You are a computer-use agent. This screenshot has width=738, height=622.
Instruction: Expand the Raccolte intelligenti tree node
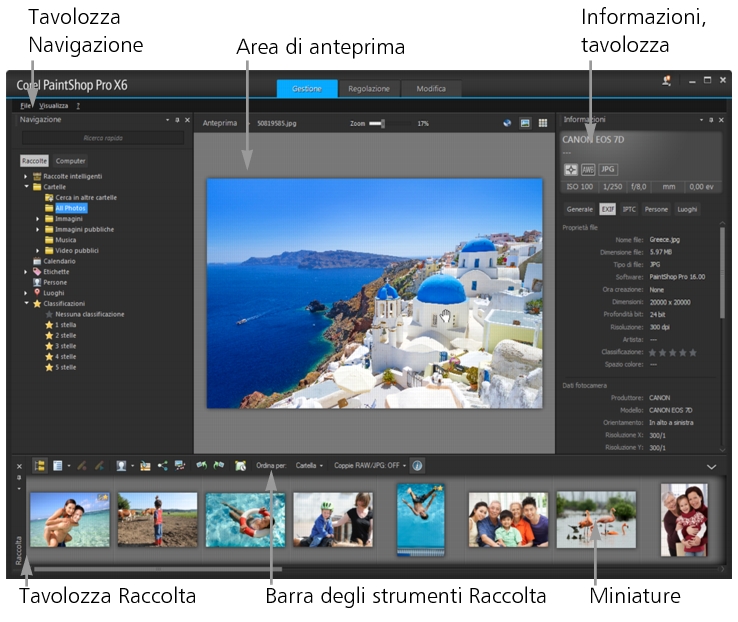click(26, 176)
